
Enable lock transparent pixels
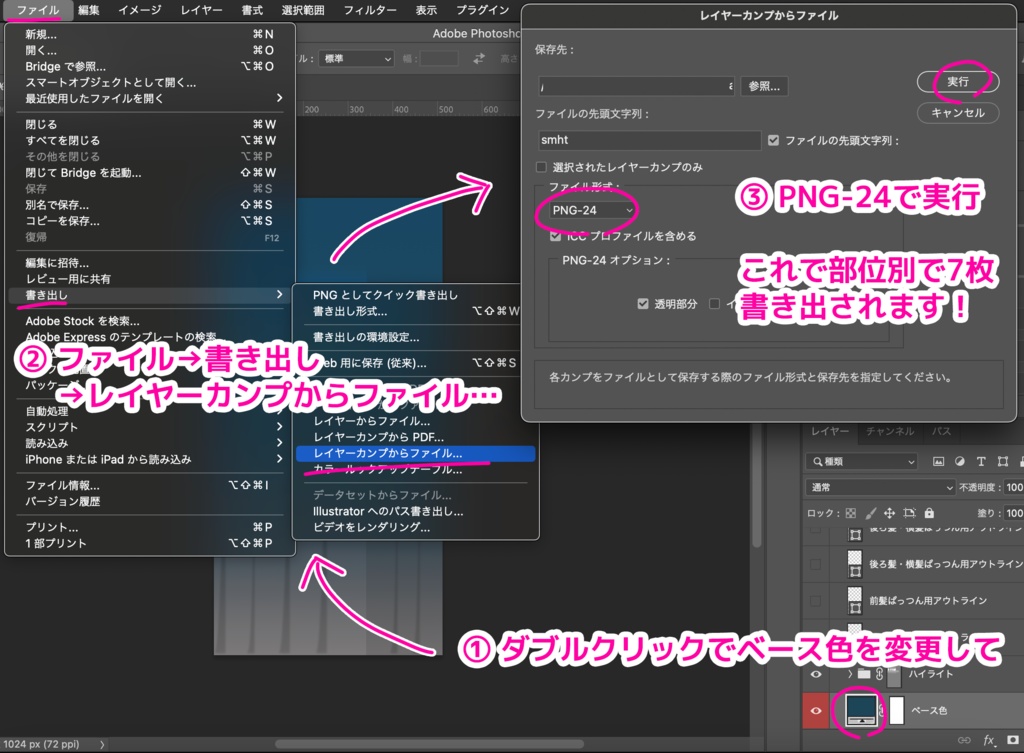(851, 513)
